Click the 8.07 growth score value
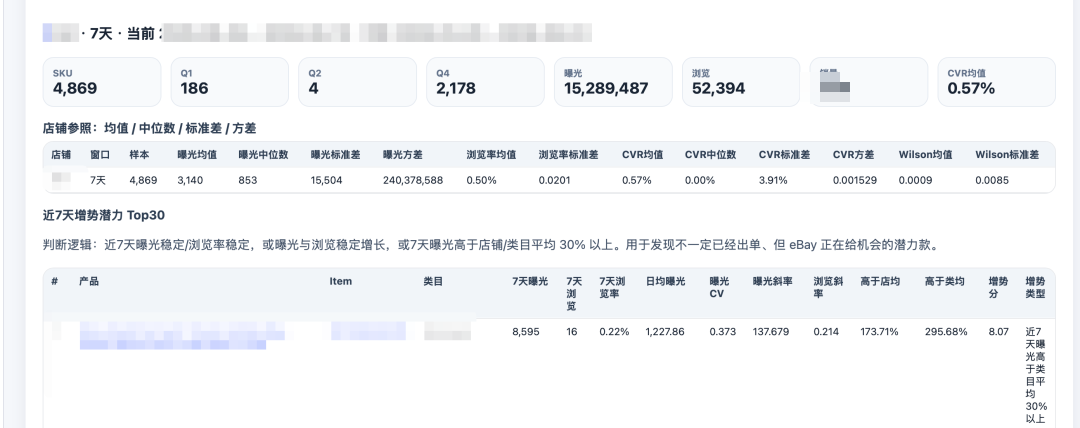The height and width of the screenshot is (428, 1080). point(999,332)
